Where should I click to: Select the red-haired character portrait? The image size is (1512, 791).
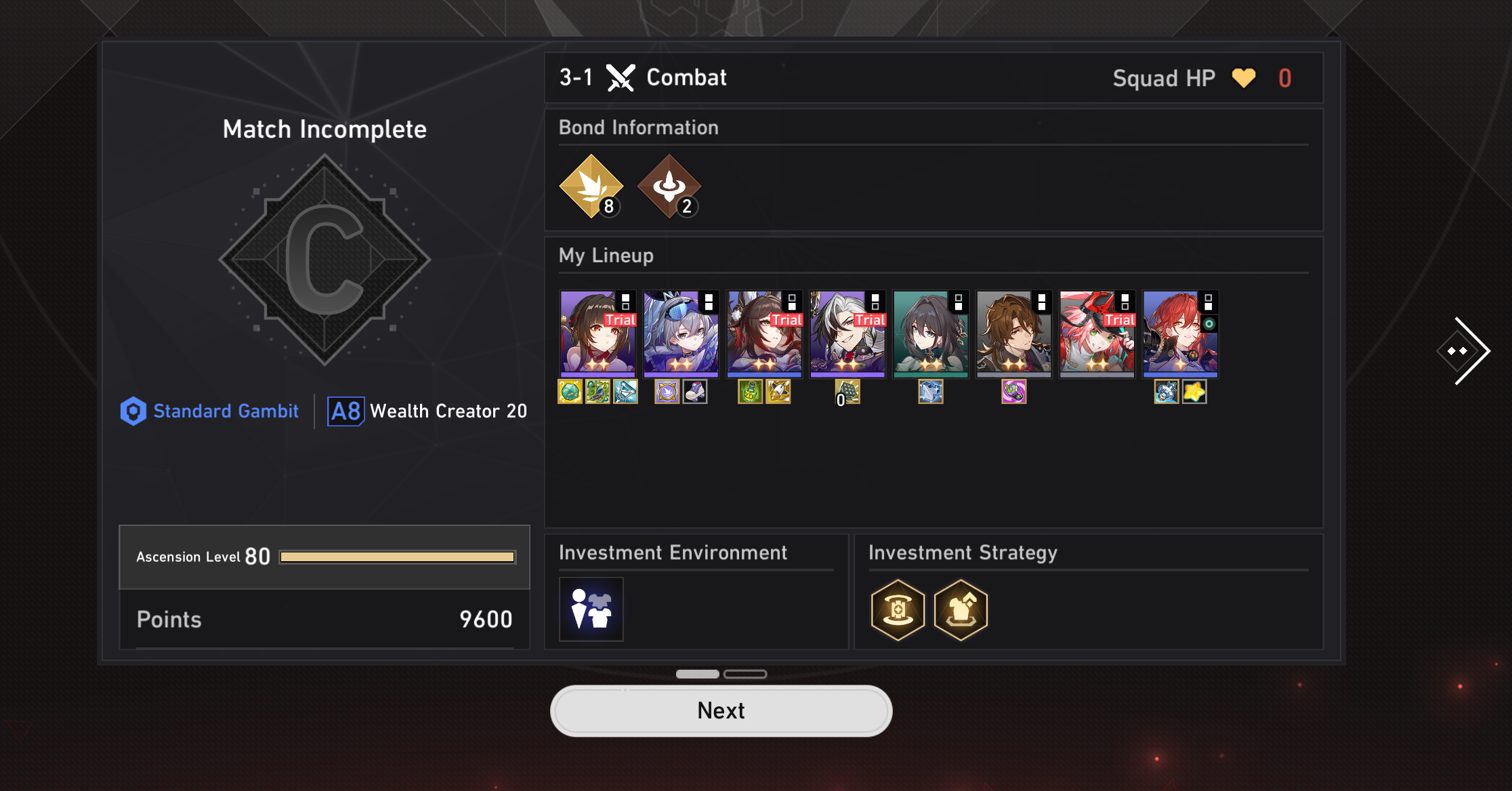pyautogui.click(x=1181, y=333)
